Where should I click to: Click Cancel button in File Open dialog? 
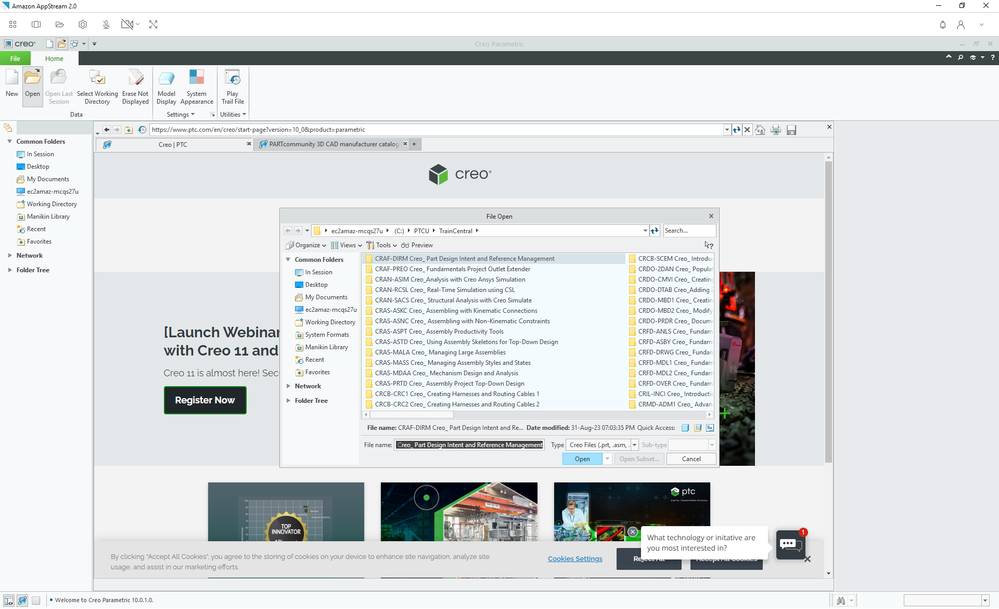click(691, 459)
